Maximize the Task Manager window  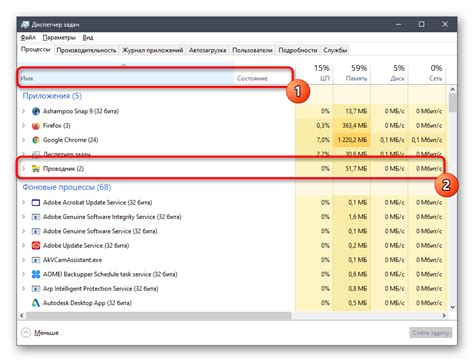(x=422, y=24)
